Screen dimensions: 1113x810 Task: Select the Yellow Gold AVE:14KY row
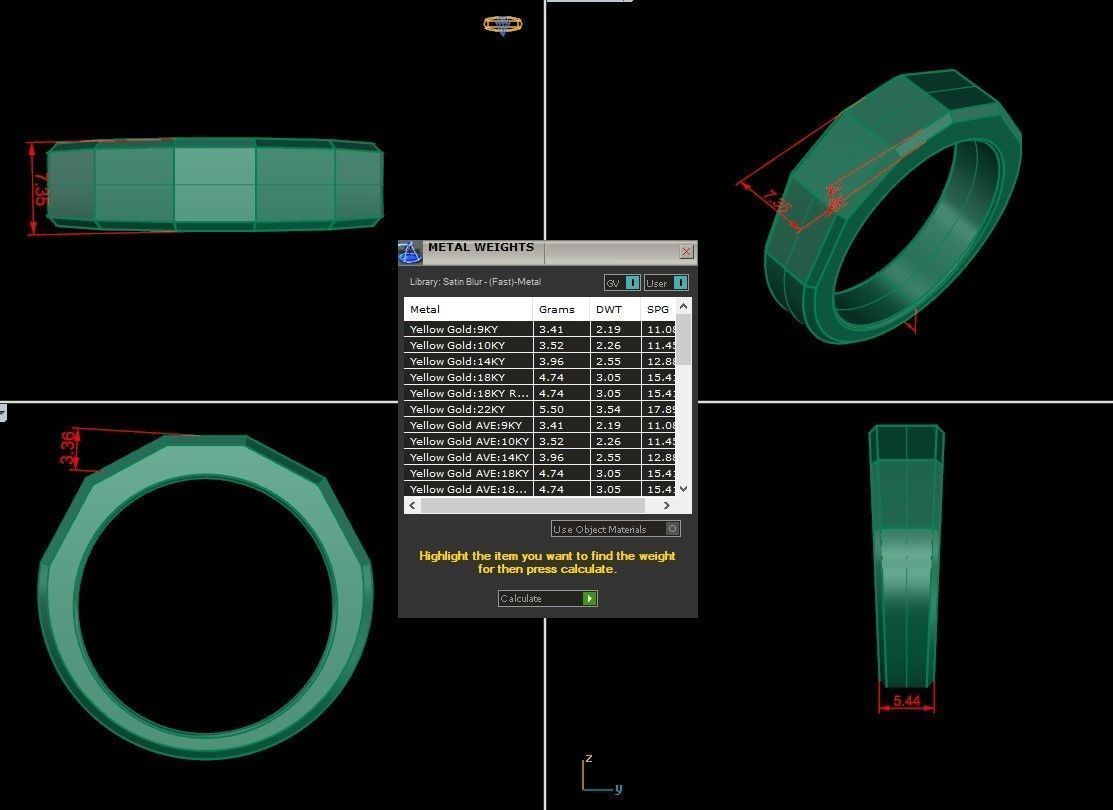coord(539,457)
